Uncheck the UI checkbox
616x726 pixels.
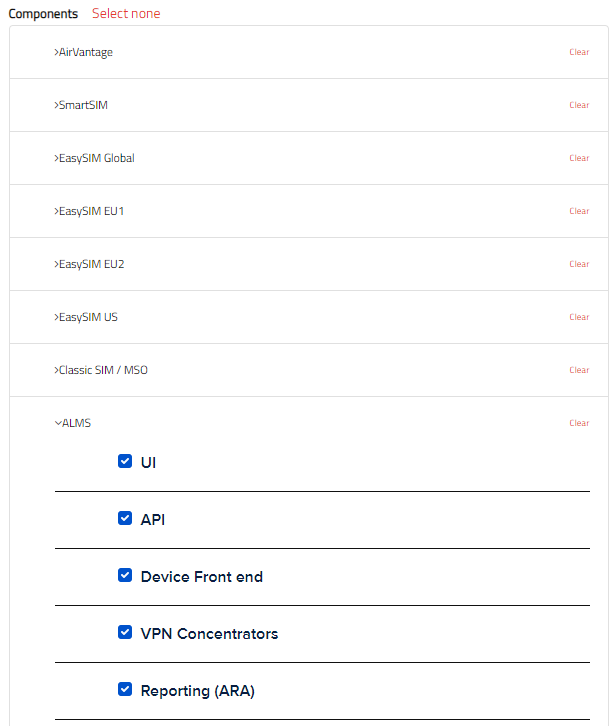125,461
